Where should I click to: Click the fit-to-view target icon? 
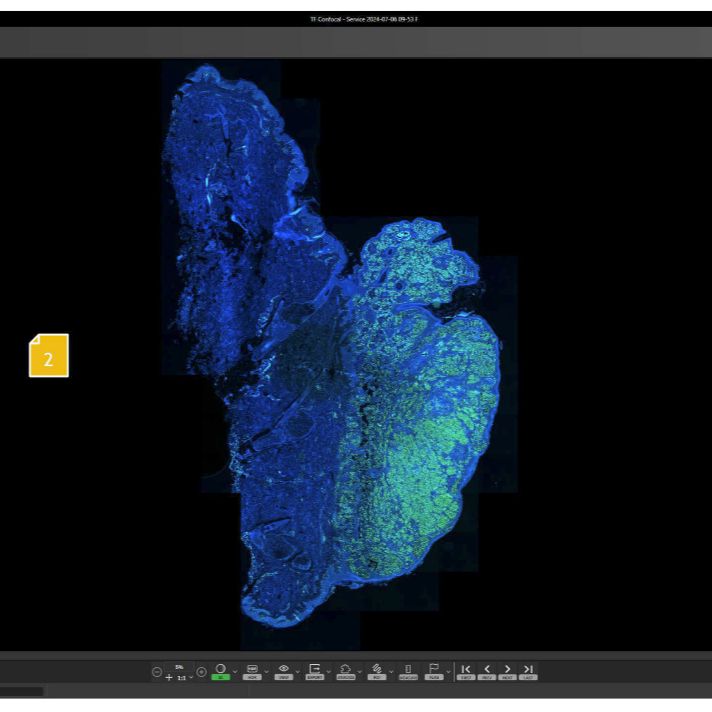tap(201, 672)
